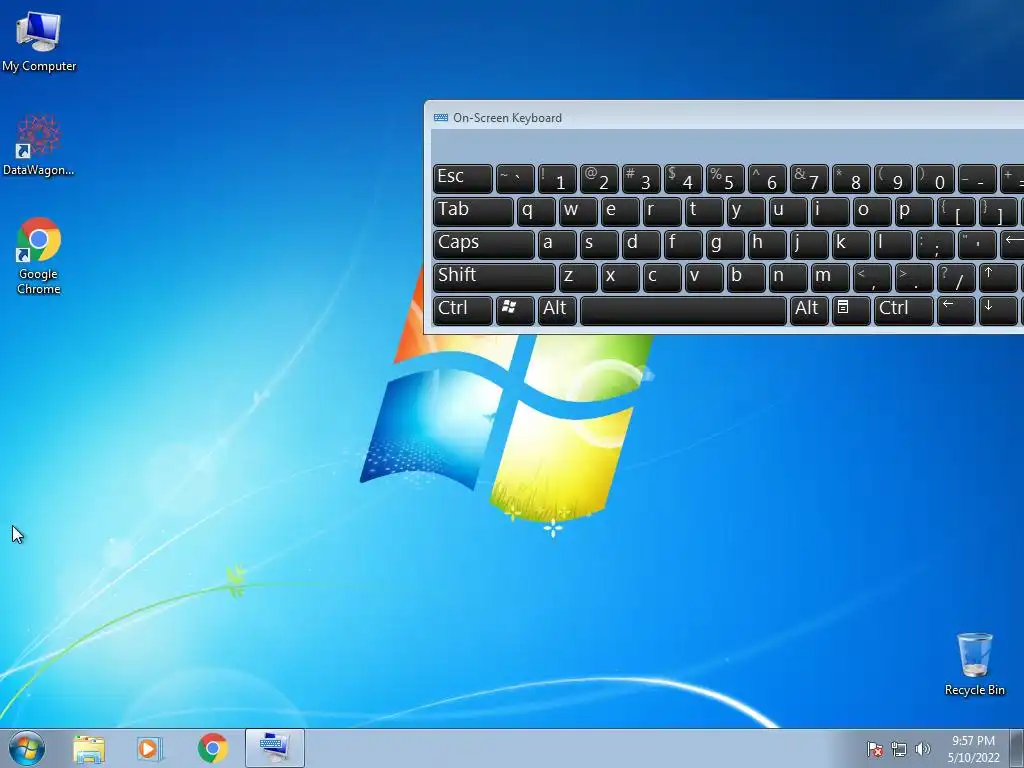Open the Windows Start menu orb
Image resolution: width=1024 pixels, height=768 pixels.
(27, 748)
